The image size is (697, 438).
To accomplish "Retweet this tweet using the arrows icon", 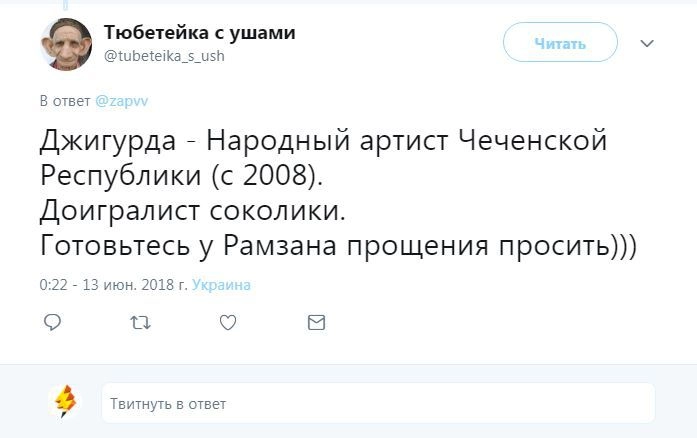I will (141, 322).
